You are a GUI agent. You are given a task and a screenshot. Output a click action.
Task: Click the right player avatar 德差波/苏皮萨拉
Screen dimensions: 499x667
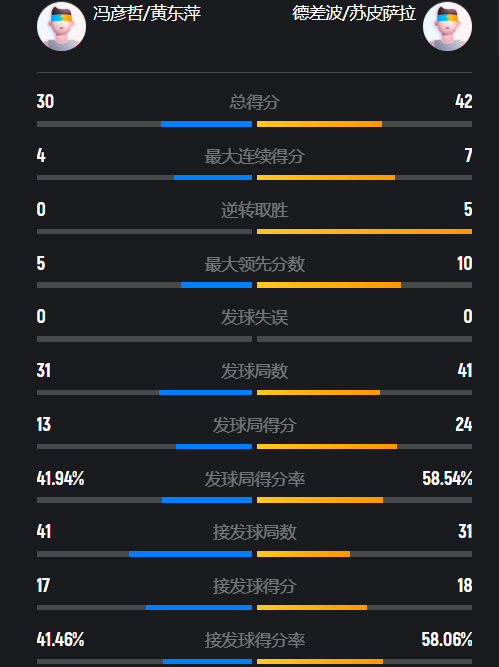tap(447, 26)
